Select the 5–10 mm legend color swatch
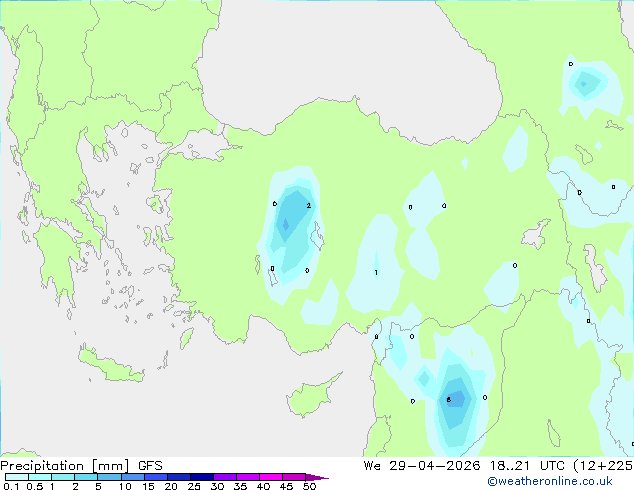This screenshot has height=490, width=634. click(109, 477)
